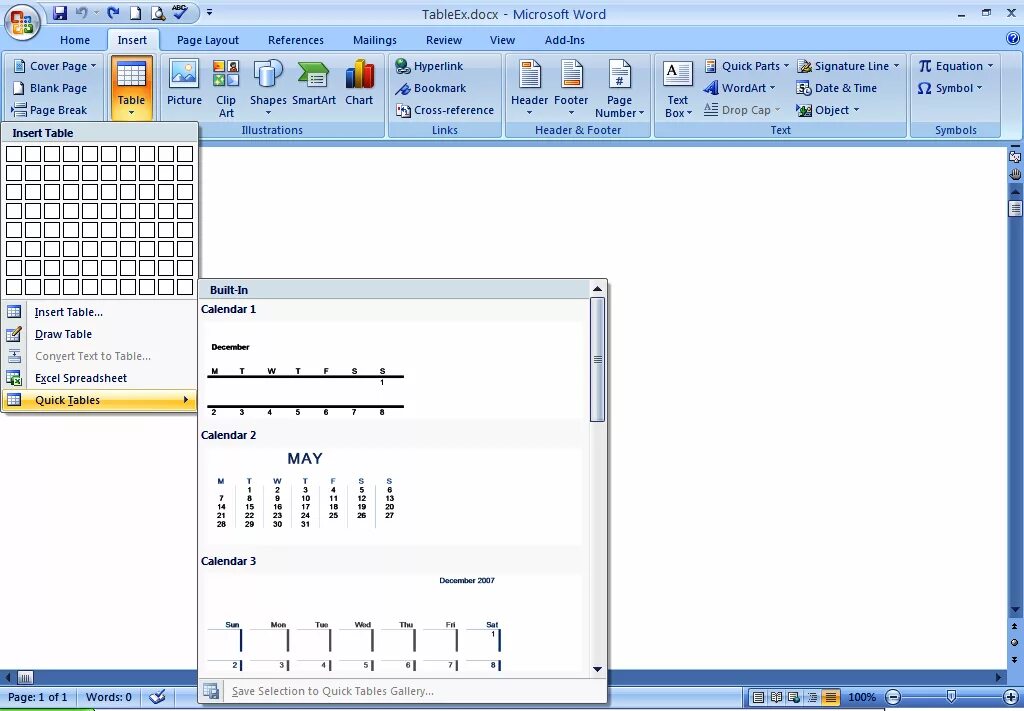Run Spelling check ABC icon
Viewport: 1024px width, 711px height.
tap(180, 12)
